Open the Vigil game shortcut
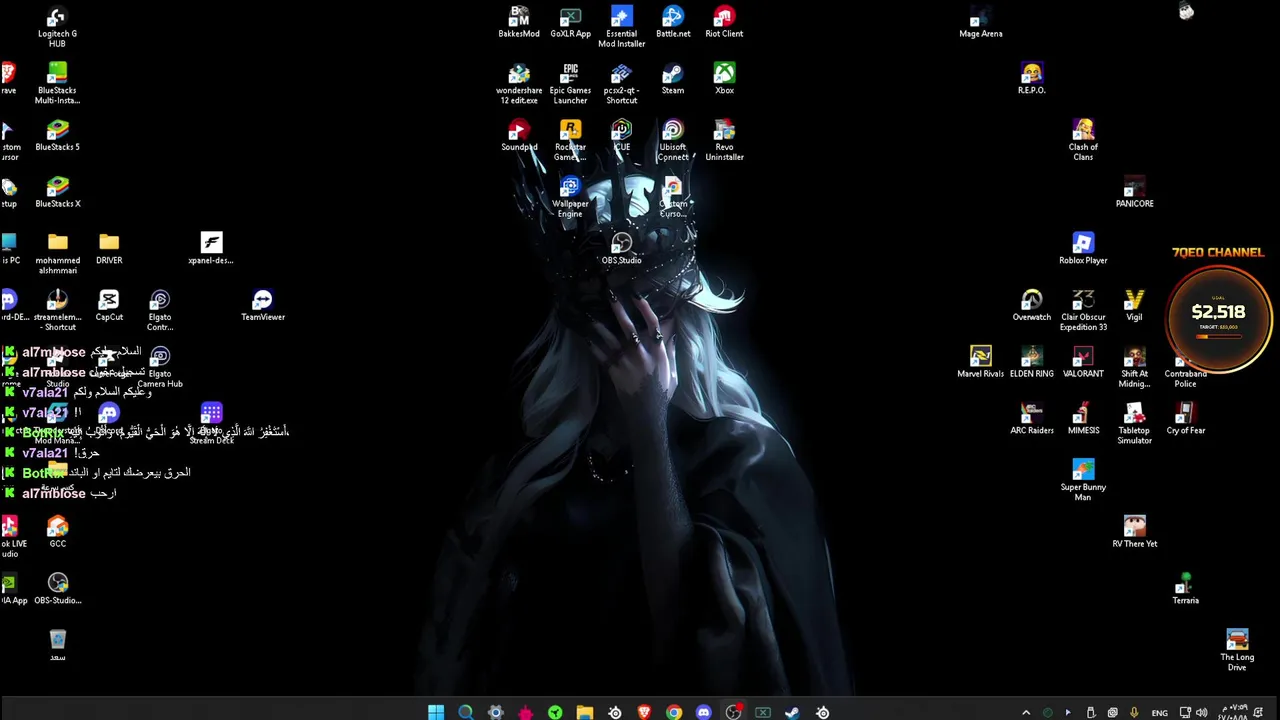 point(1134,306)
